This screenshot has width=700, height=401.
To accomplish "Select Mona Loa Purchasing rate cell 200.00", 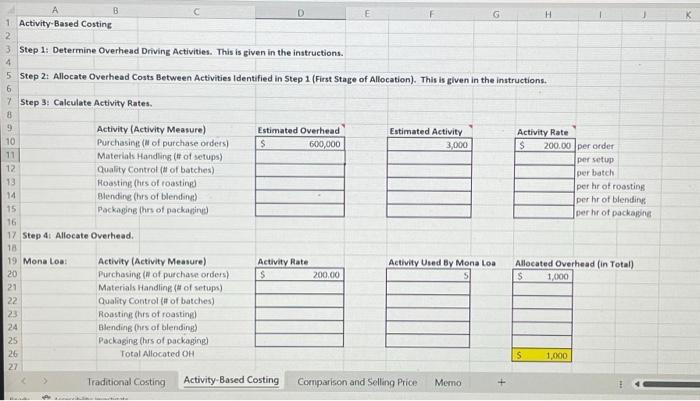I will pos(300,275).
